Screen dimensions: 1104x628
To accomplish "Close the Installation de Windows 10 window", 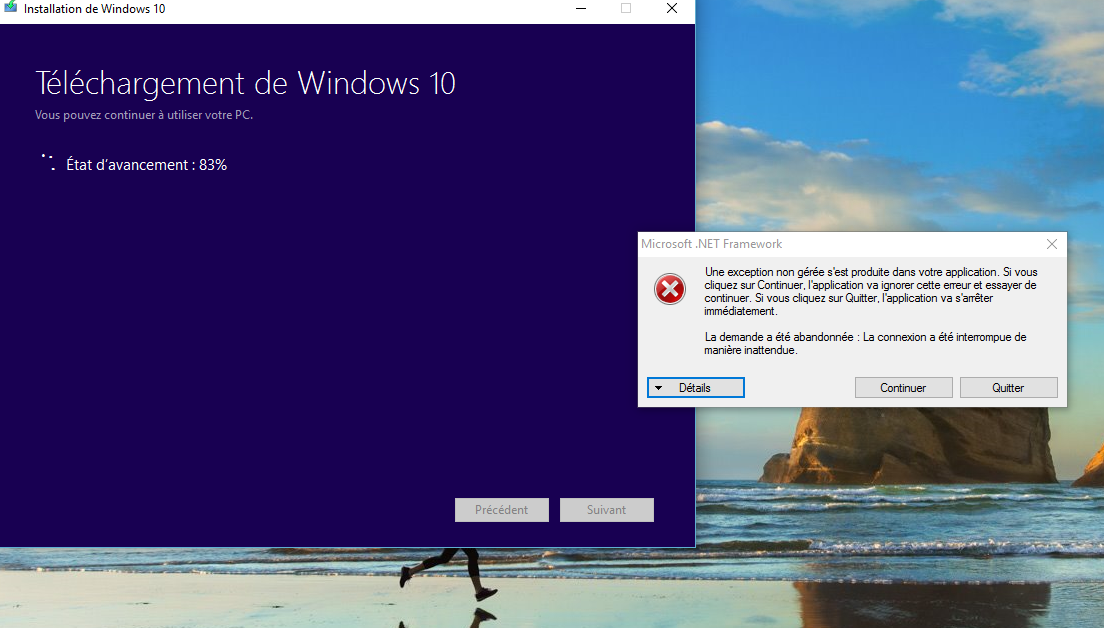I will click(672, 8).
